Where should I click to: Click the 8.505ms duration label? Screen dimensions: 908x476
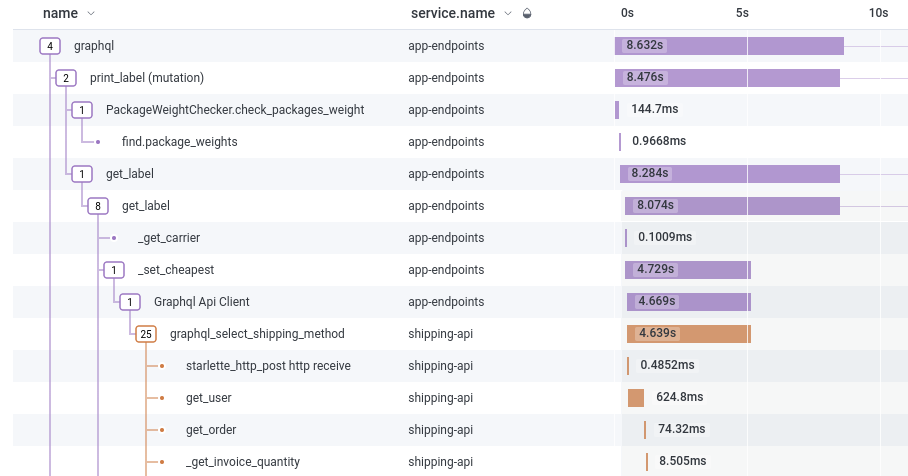pyautogui.click(x=682, y=461)
